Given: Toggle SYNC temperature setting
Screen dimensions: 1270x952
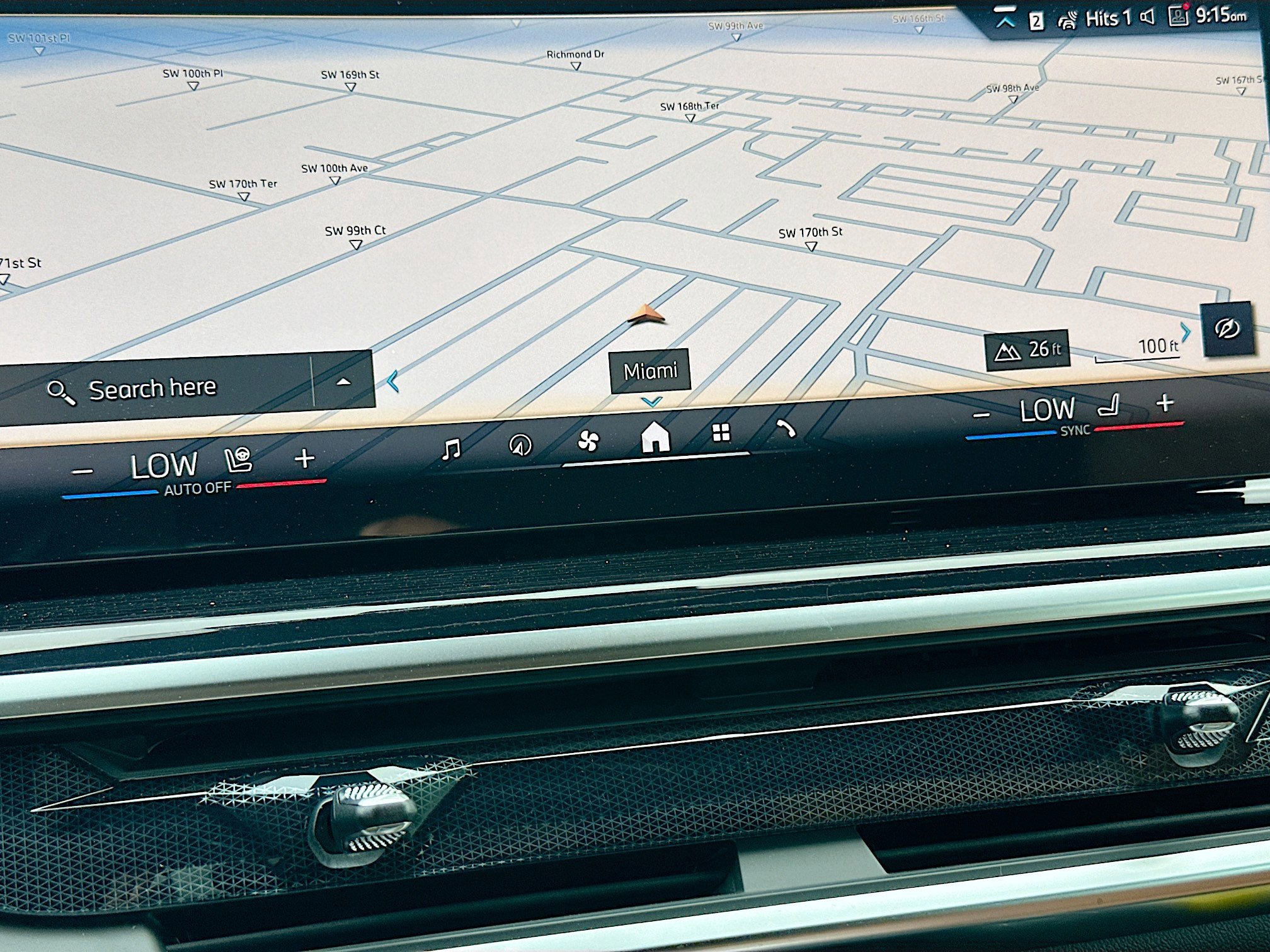Looking at the screenshot, I should pos(1075,431).
